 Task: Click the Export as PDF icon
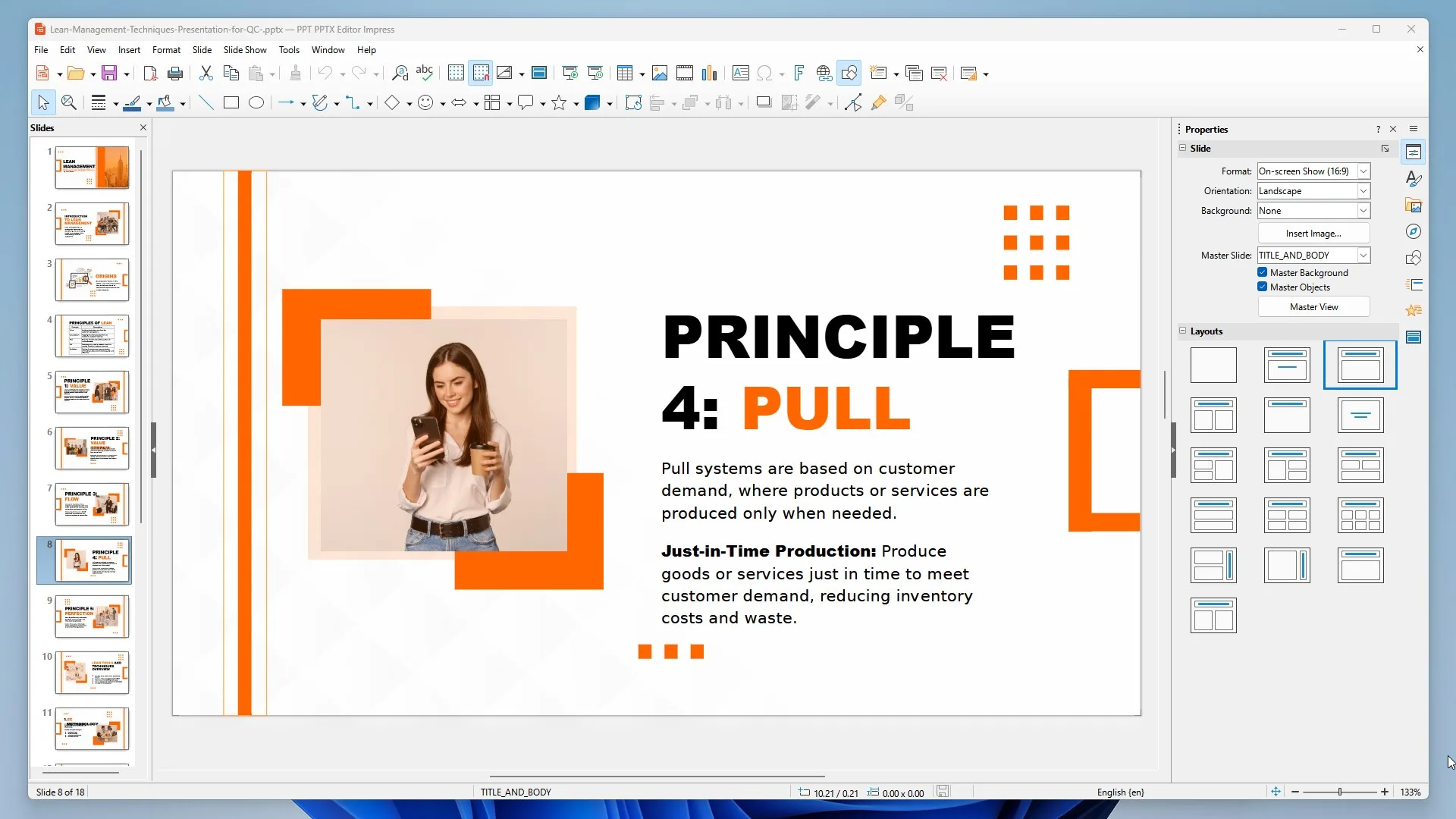click(150, 74)
